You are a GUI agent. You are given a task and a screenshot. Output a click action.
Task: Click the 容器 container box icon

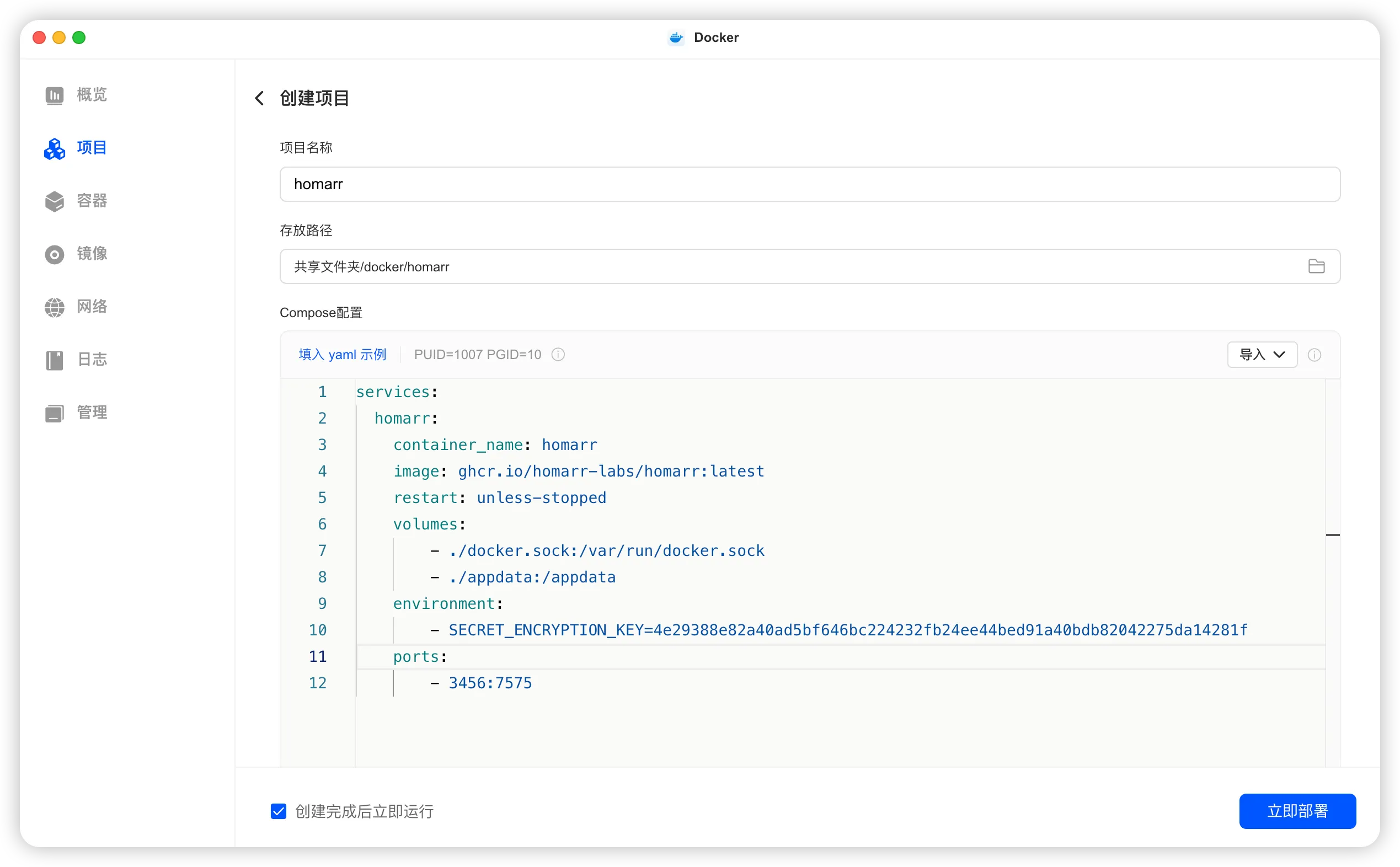[55, 201]
